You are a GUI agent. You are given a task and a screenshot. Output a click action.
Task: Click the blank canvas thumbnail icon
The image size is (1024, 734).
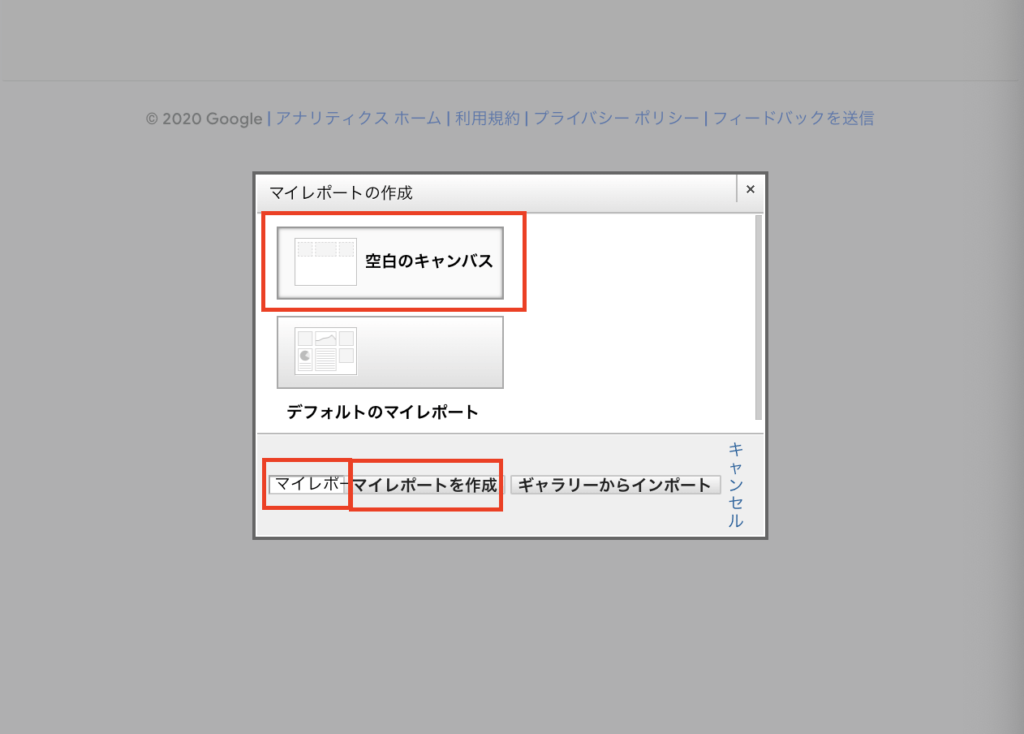(325, 262)
